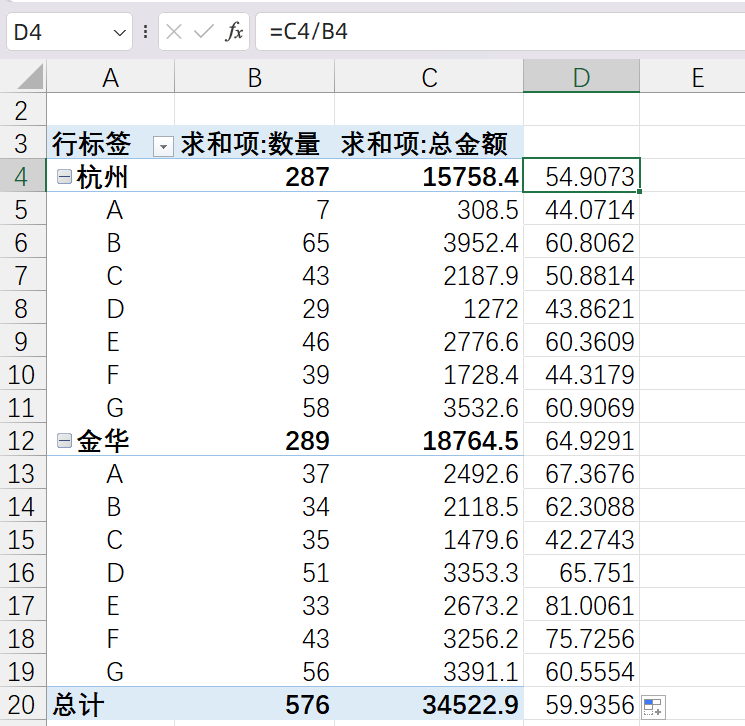Select cell with 金华 label
This screenshot has height=726, width=745.
coord(110,440)
